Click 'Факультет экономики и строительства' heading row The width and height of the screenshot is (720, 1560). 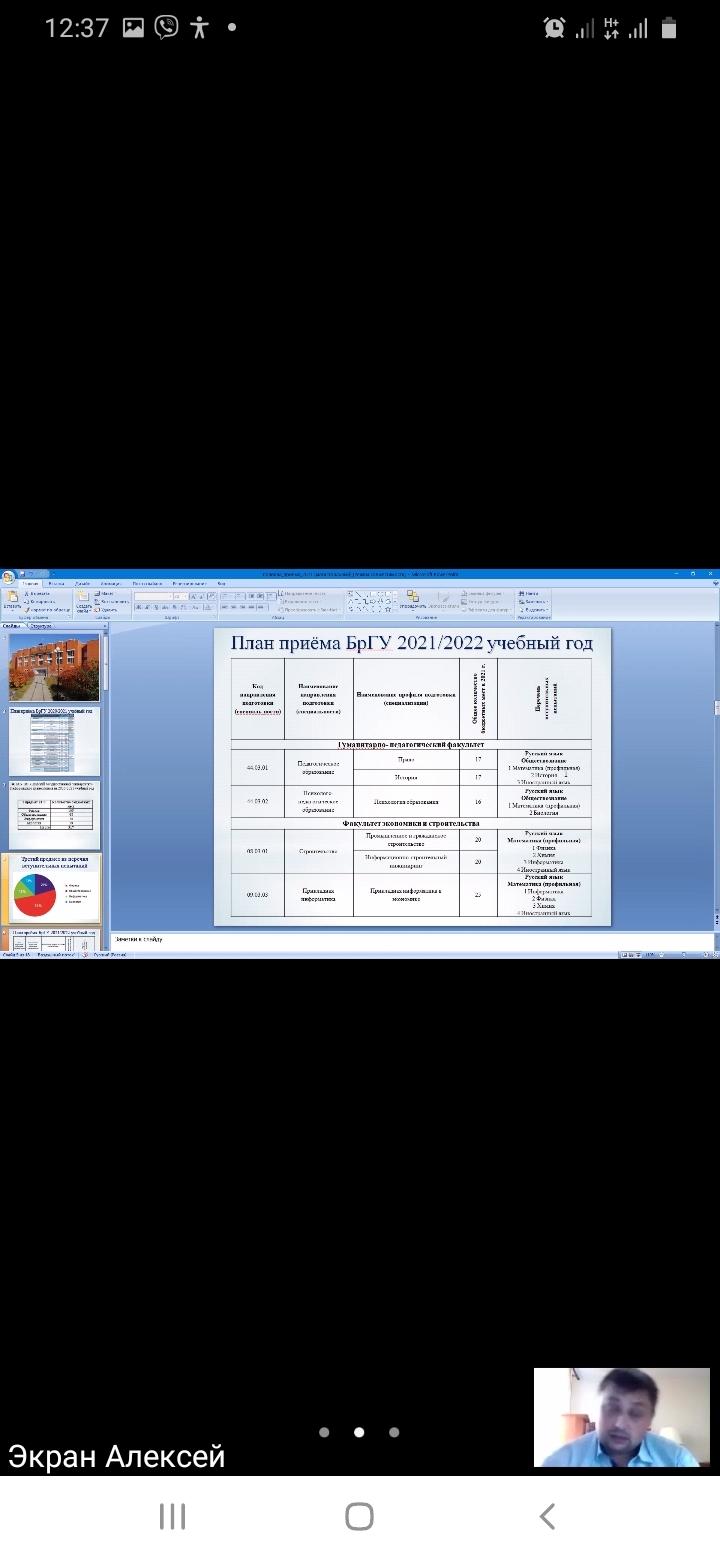(x=411, y=823)
